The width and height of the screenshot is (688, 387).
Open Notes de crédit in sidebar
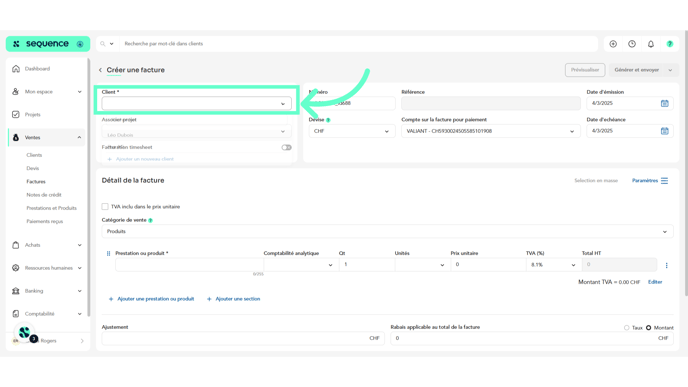click(x=44, y=195)
